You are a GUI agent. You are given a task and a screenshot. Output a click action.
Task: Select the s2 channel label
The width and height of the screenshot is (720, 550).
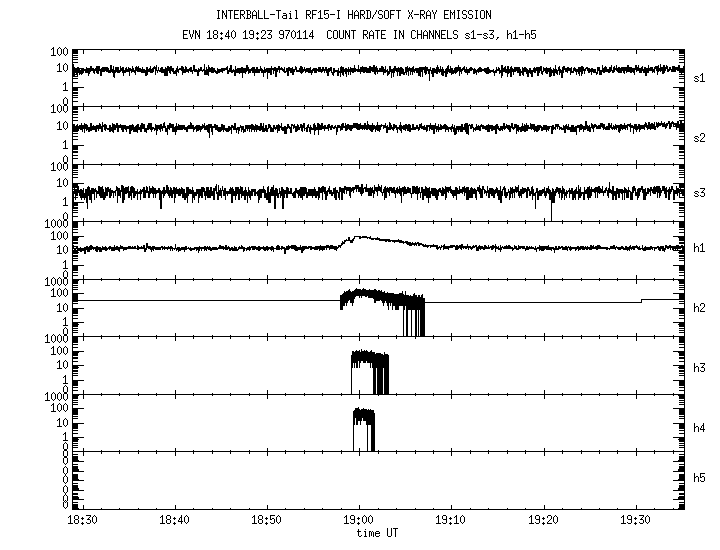[x=700, y=137]
